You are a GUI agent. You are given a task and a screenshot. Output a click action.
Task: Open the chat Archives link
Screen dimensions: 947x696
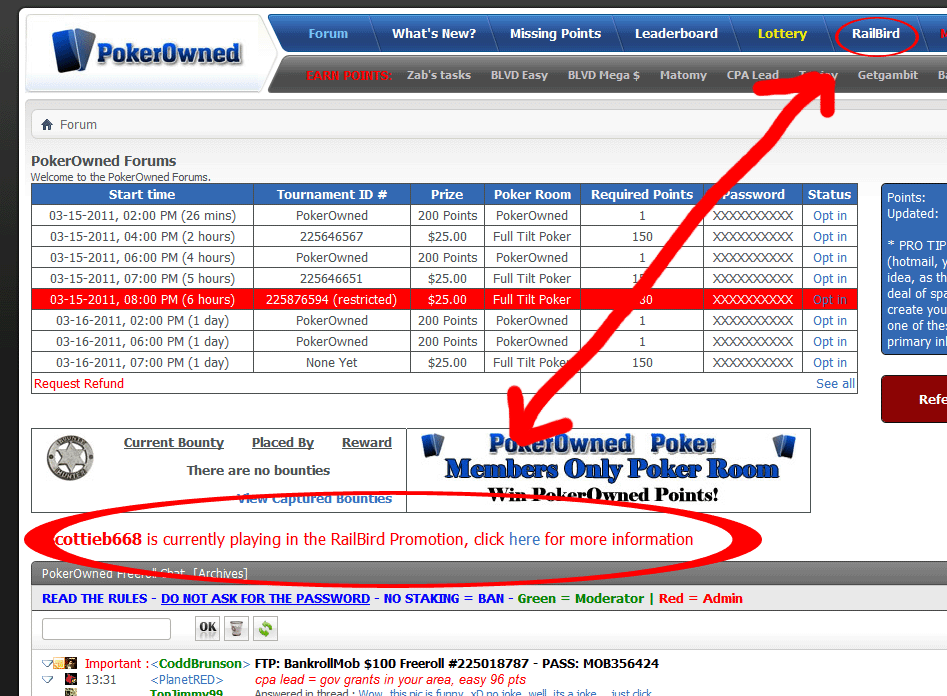pyautogui.click(x=220, y=573)
